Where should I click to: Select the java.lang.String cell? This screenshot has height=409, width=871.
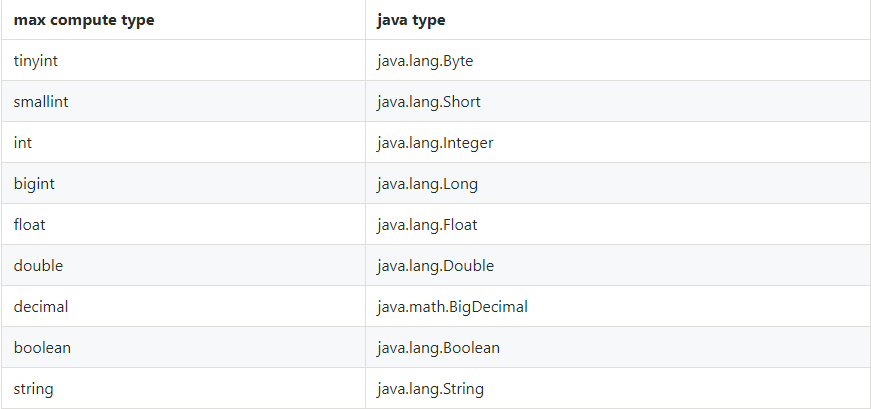(x=618, y=388)
